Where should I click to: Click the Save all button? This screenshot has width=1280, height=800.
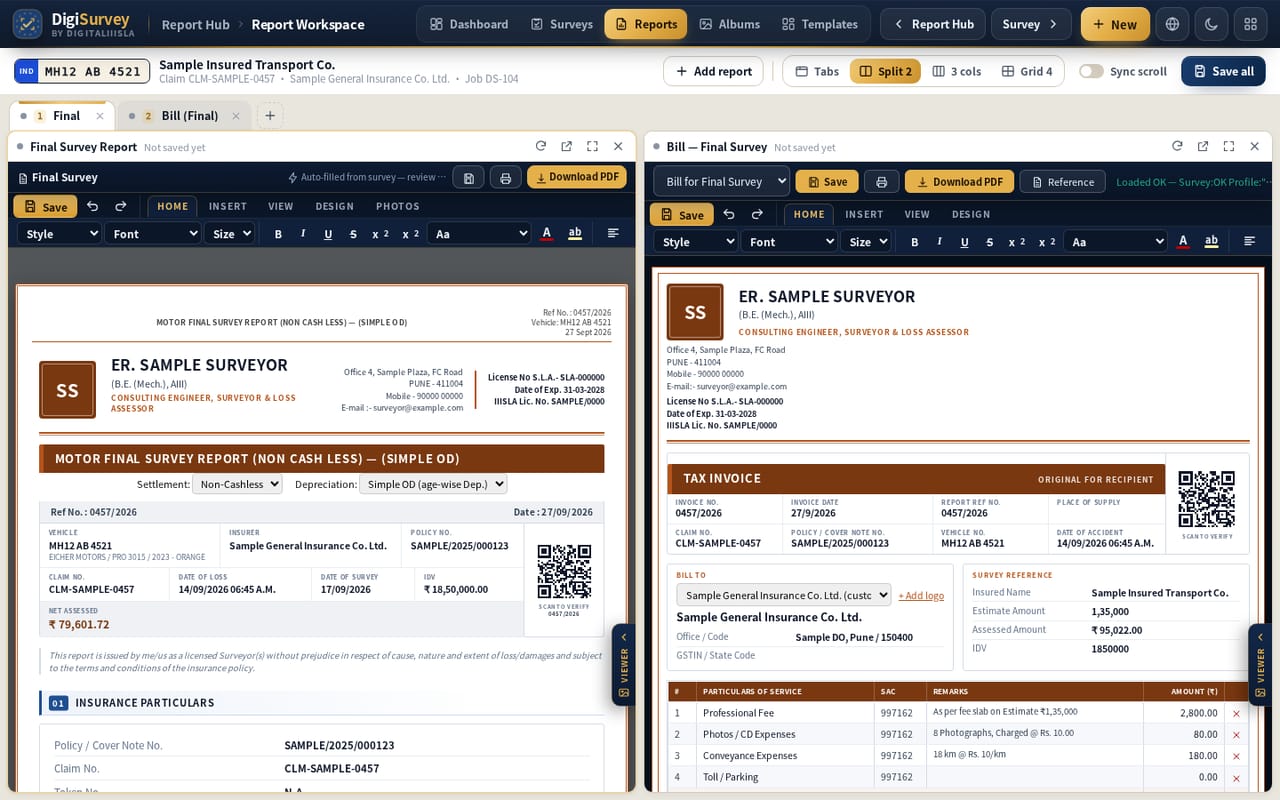tap(1223, 71)
